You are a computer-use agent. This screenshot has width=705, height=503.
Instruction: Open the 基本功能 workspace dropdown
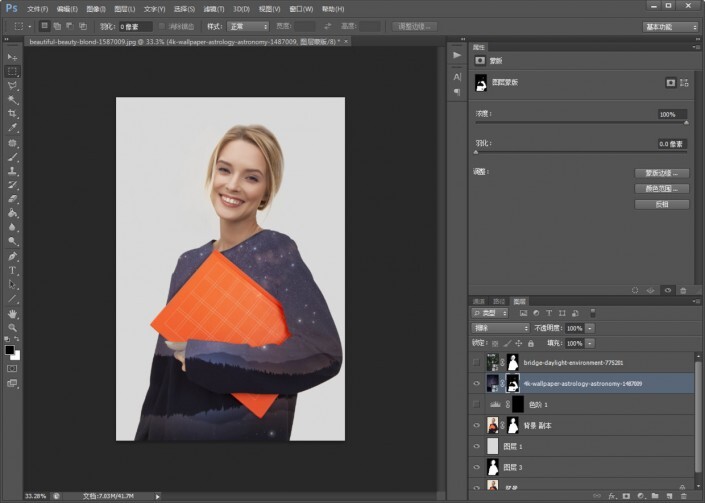[x=671, y=26]
